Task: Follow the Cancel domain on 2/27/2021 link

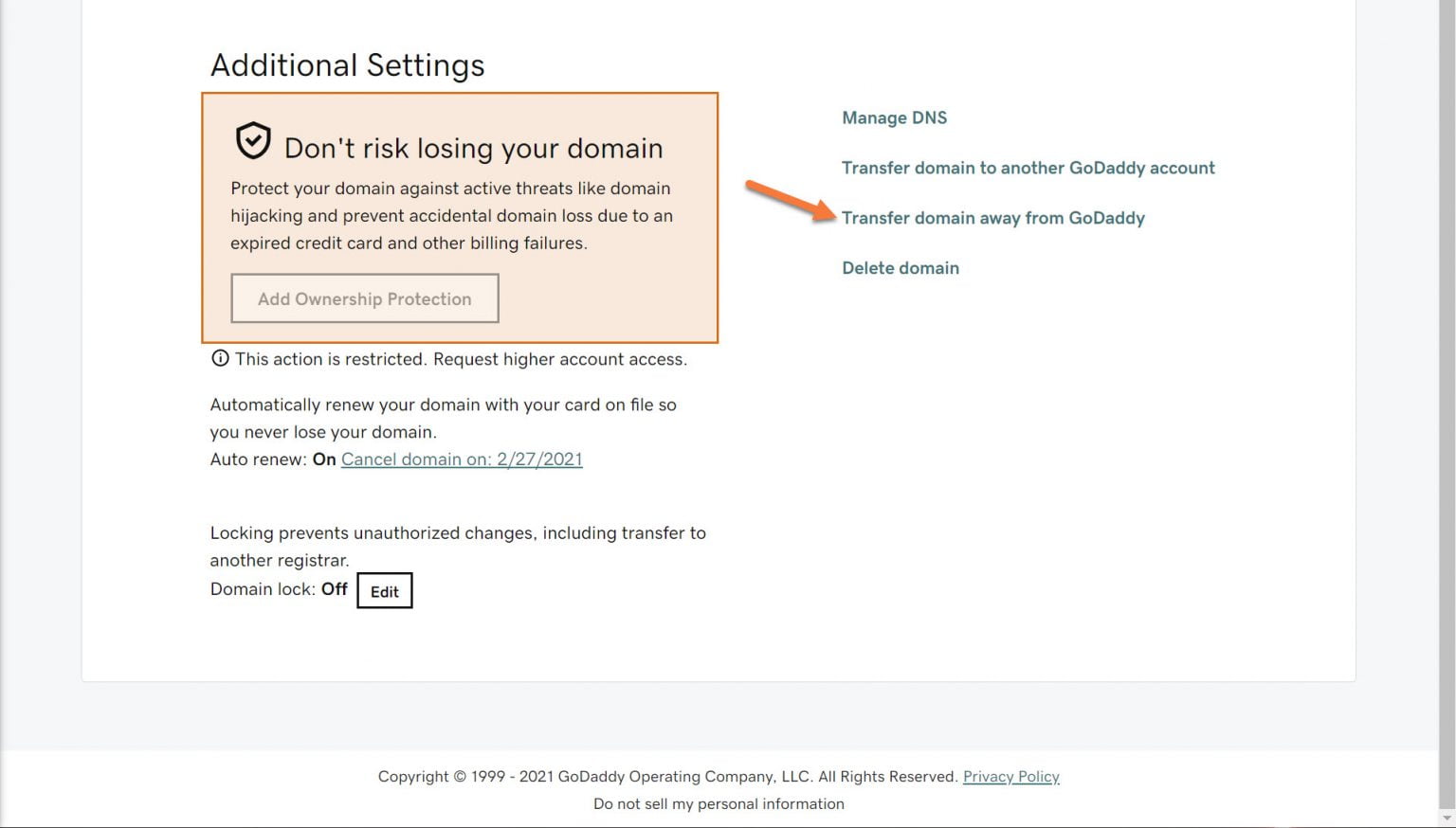Action: pos(462,459)
